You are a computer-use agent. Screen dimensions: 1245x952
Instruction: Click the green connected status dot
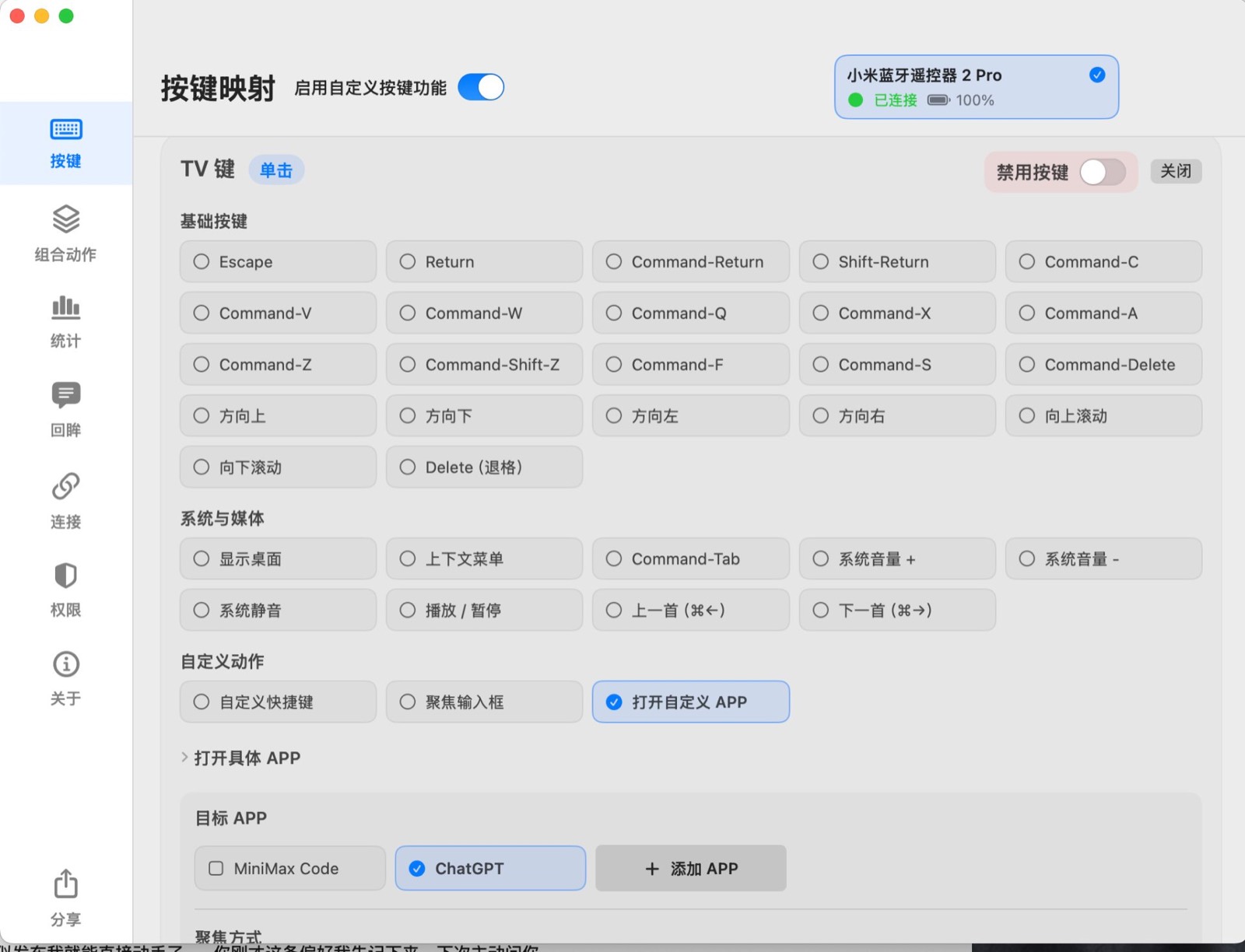[x=856, y=100]
